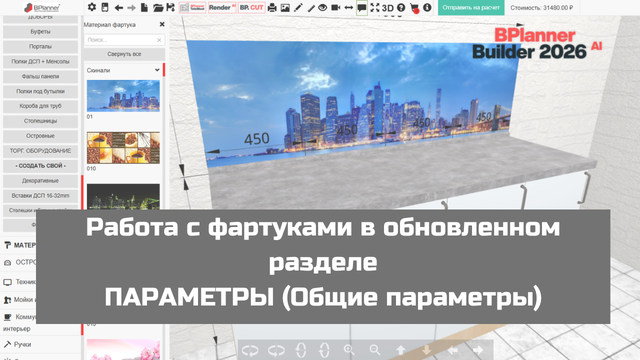Click Отправить на расчет button

pyautogui.click(x=471, y=8)
